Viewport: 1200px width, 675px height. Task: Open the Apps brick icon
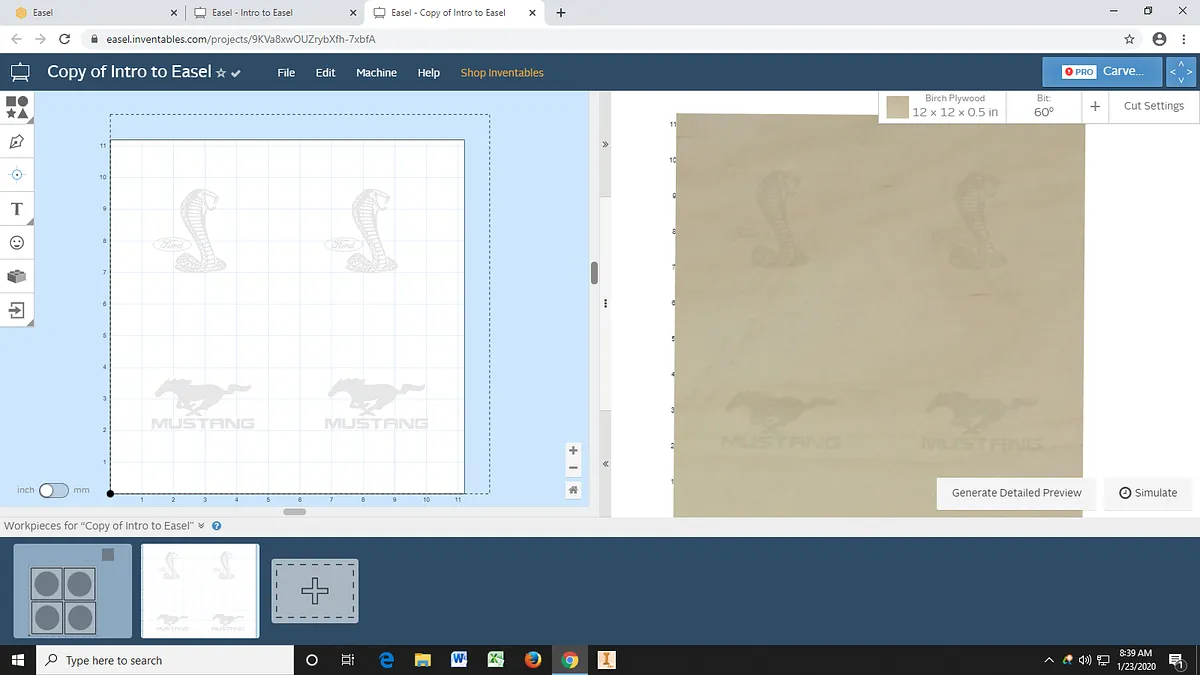pos(17,276)
